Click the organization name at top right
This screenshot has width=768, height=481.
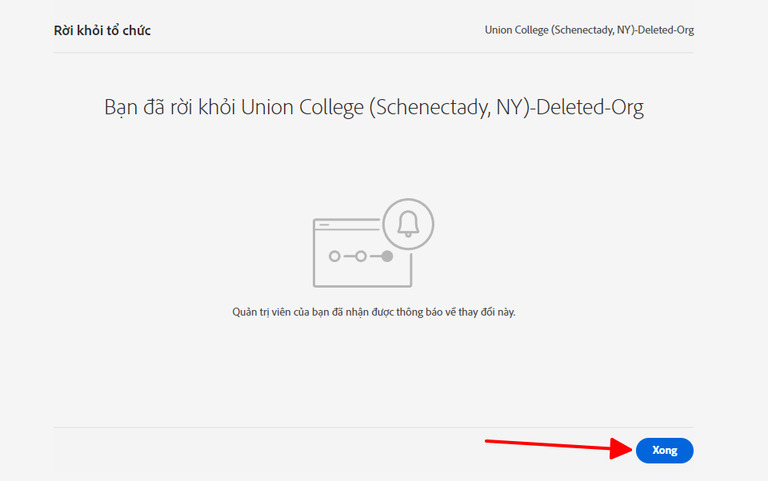coord(589,30)
